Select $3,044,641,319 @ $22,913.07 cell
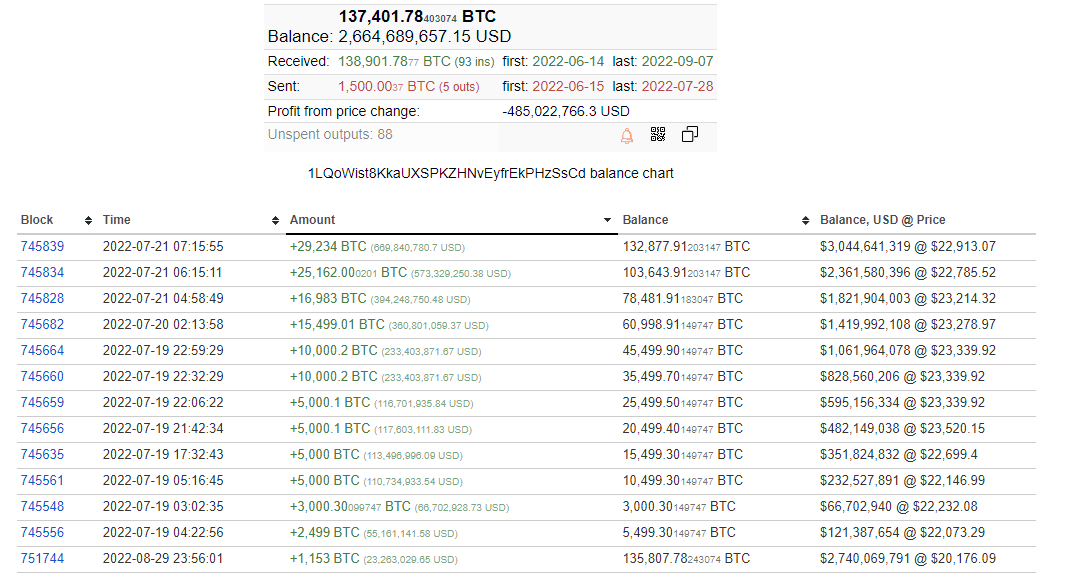Viewport: 1065px width, 583px height. click(907, 247)
